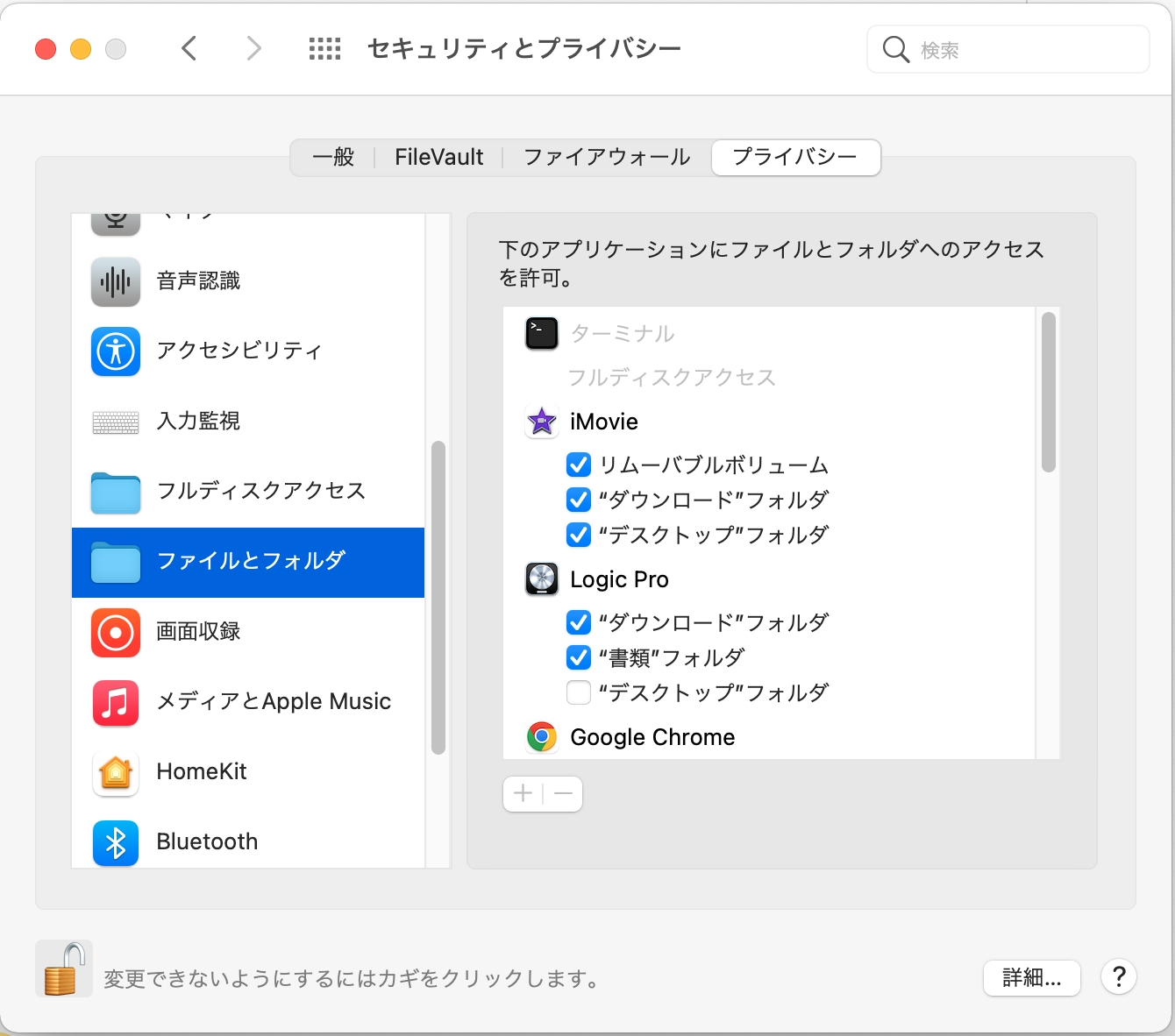The height and width of the screenshot is (1036, 1175).
Task: Switch to the 一般 tab
Action: (333, 158)
